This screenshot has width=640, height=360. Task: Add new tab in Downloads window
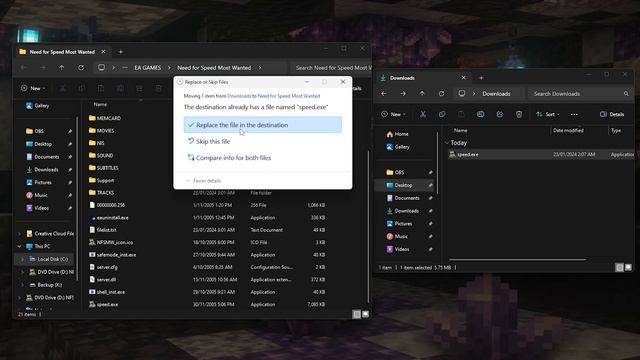[481, 78]
